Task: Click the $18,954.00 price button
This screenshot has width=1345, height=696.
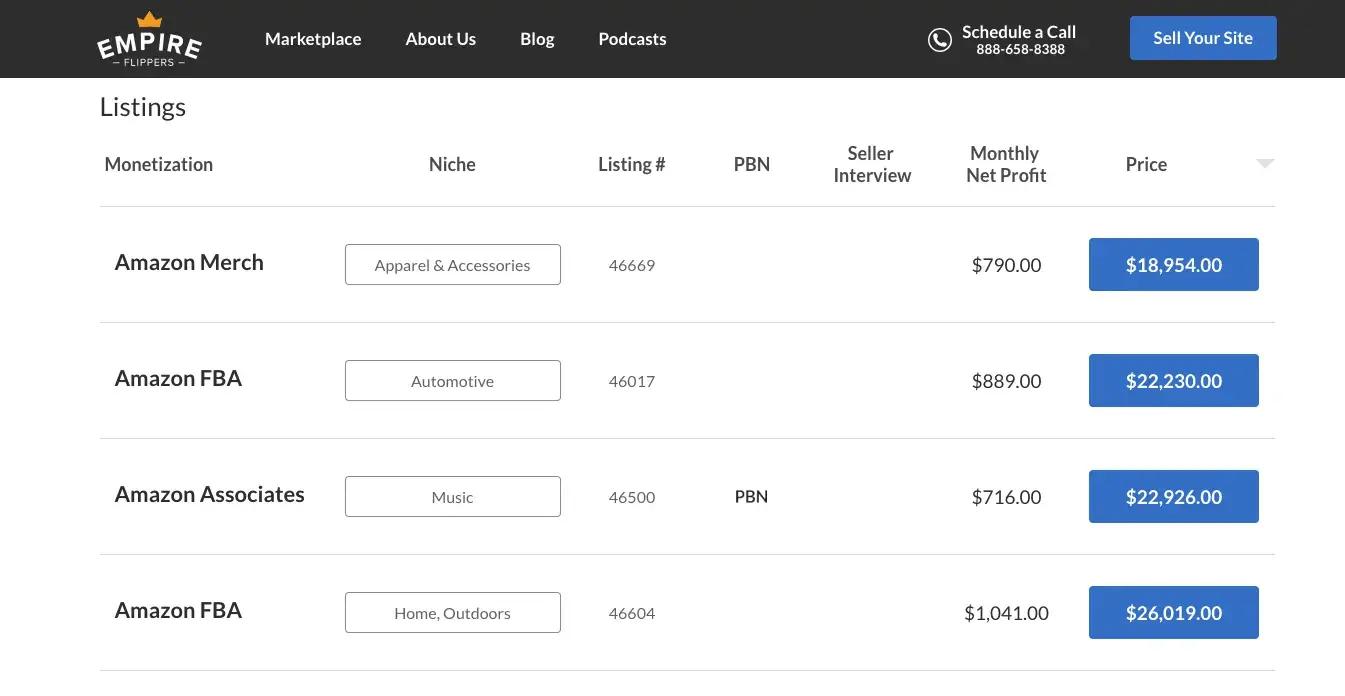Action: tap(1173, 265)
